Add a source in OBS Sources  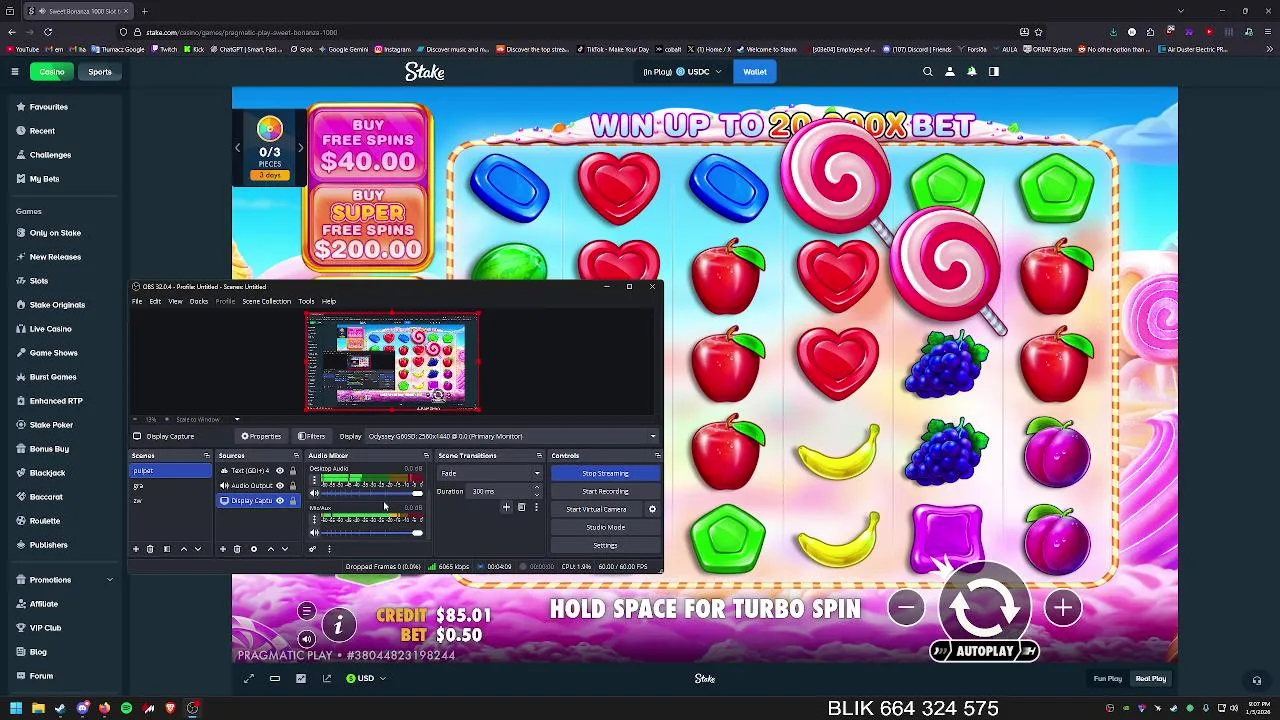click(x=223, y=549)
